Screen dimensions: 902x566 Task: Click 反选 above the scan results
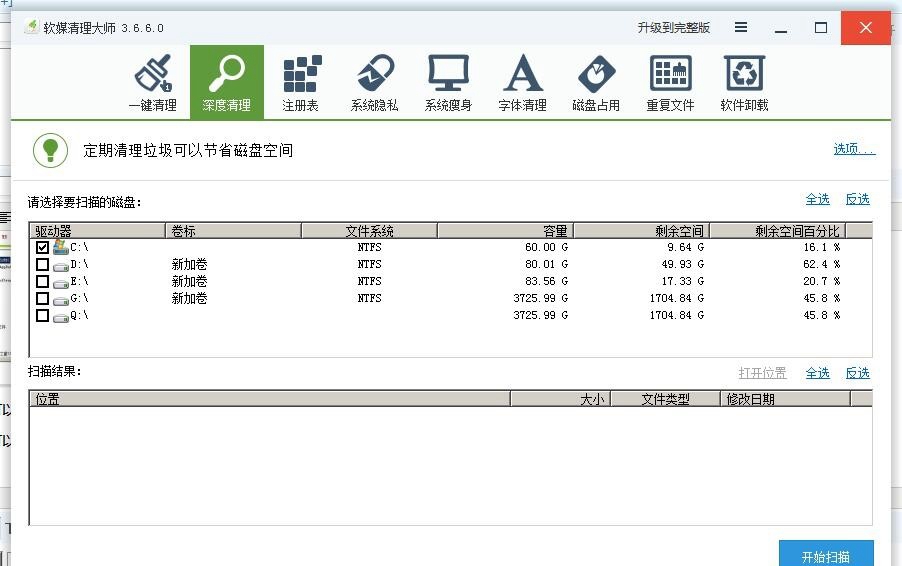pyautogui.click(x=857, y=373)
